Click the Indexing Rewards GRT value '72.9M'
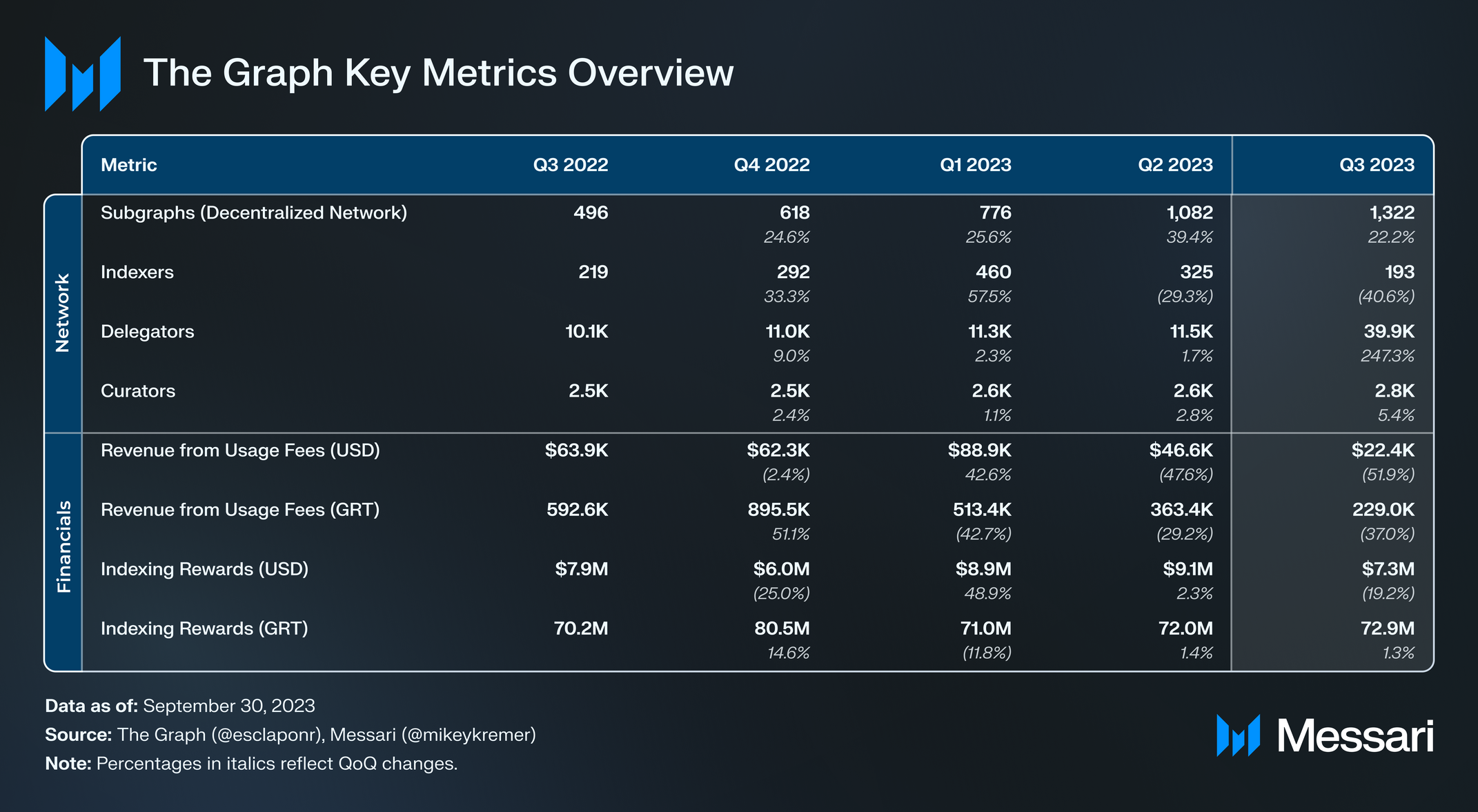 1388,628
